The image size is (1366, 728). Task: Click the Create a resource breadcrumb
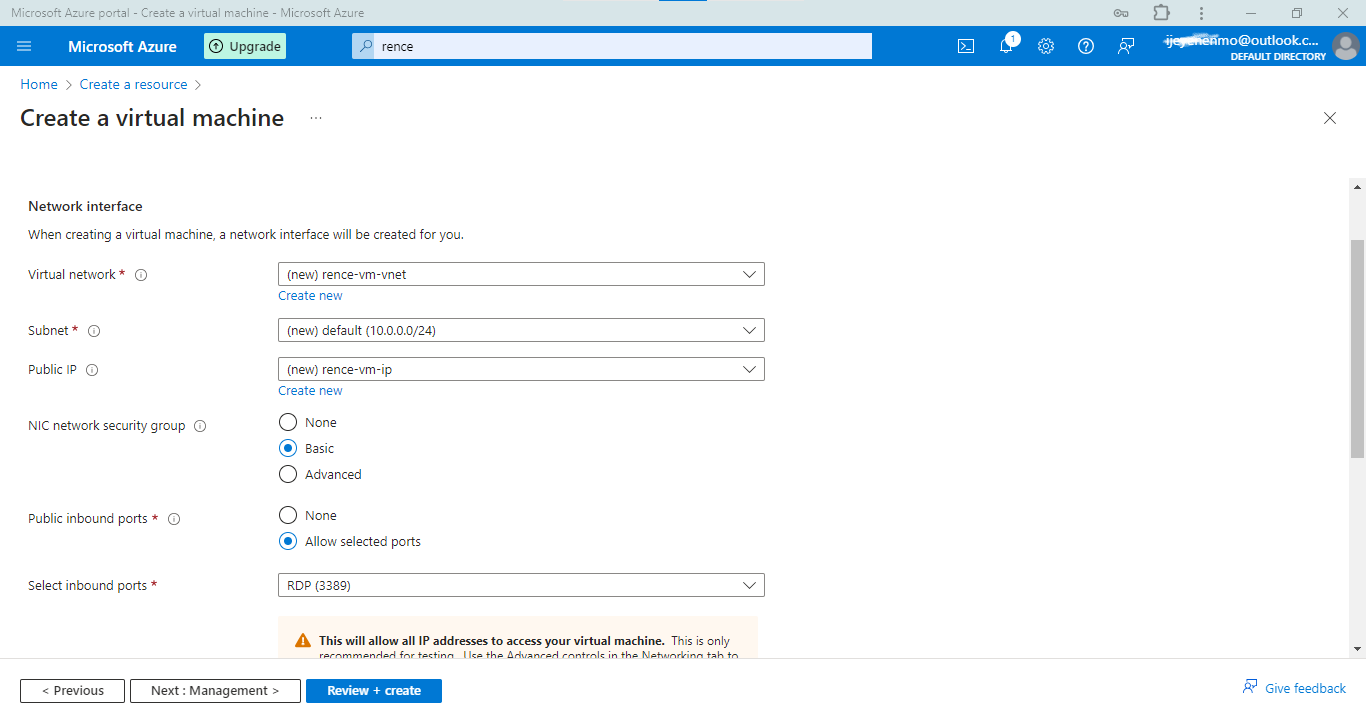click(134, 85)
